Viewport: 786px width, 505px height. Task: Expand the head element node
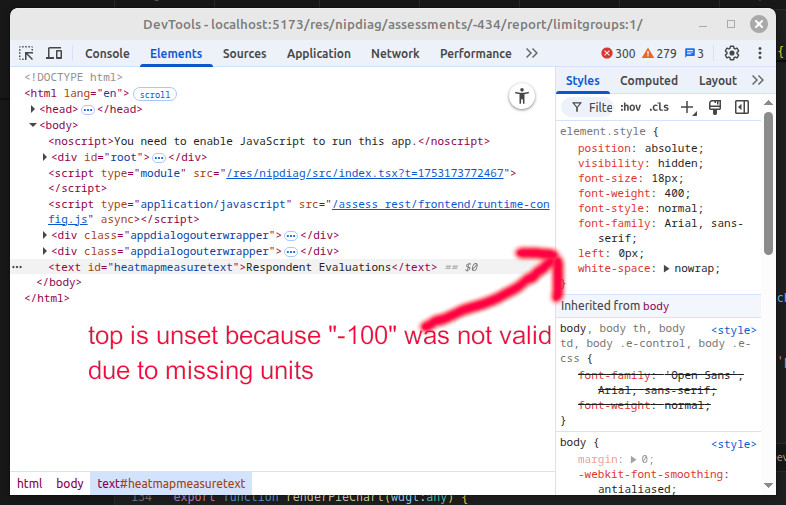33,109
